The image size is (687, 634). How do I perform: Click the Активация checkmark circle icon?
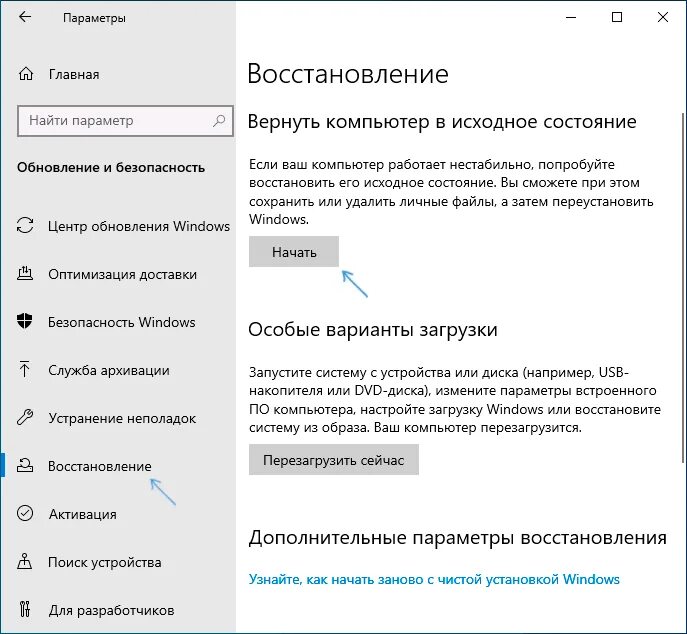[25, 513]
